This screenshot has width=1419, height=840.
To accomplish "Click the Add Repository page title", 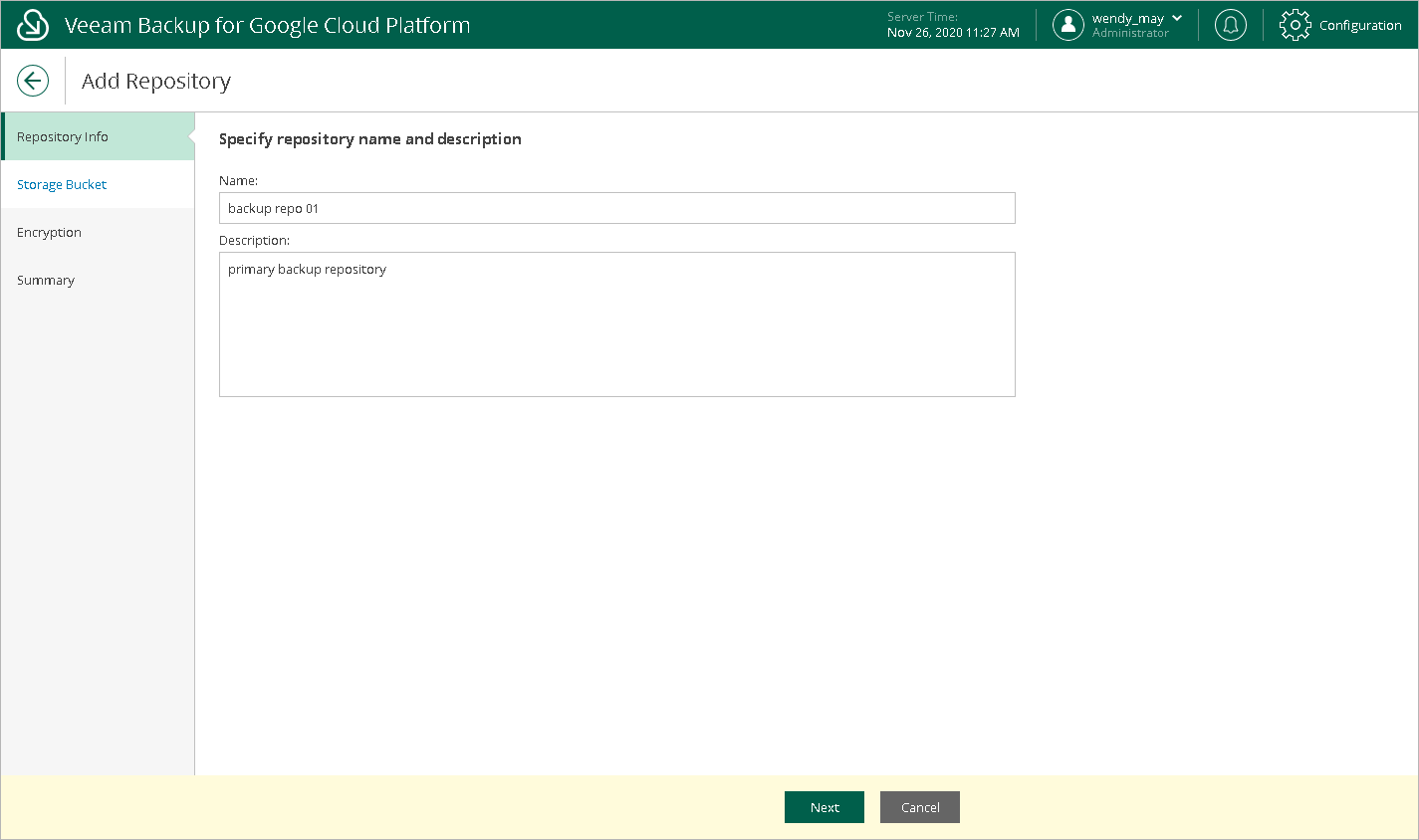I will coord(156,82).
